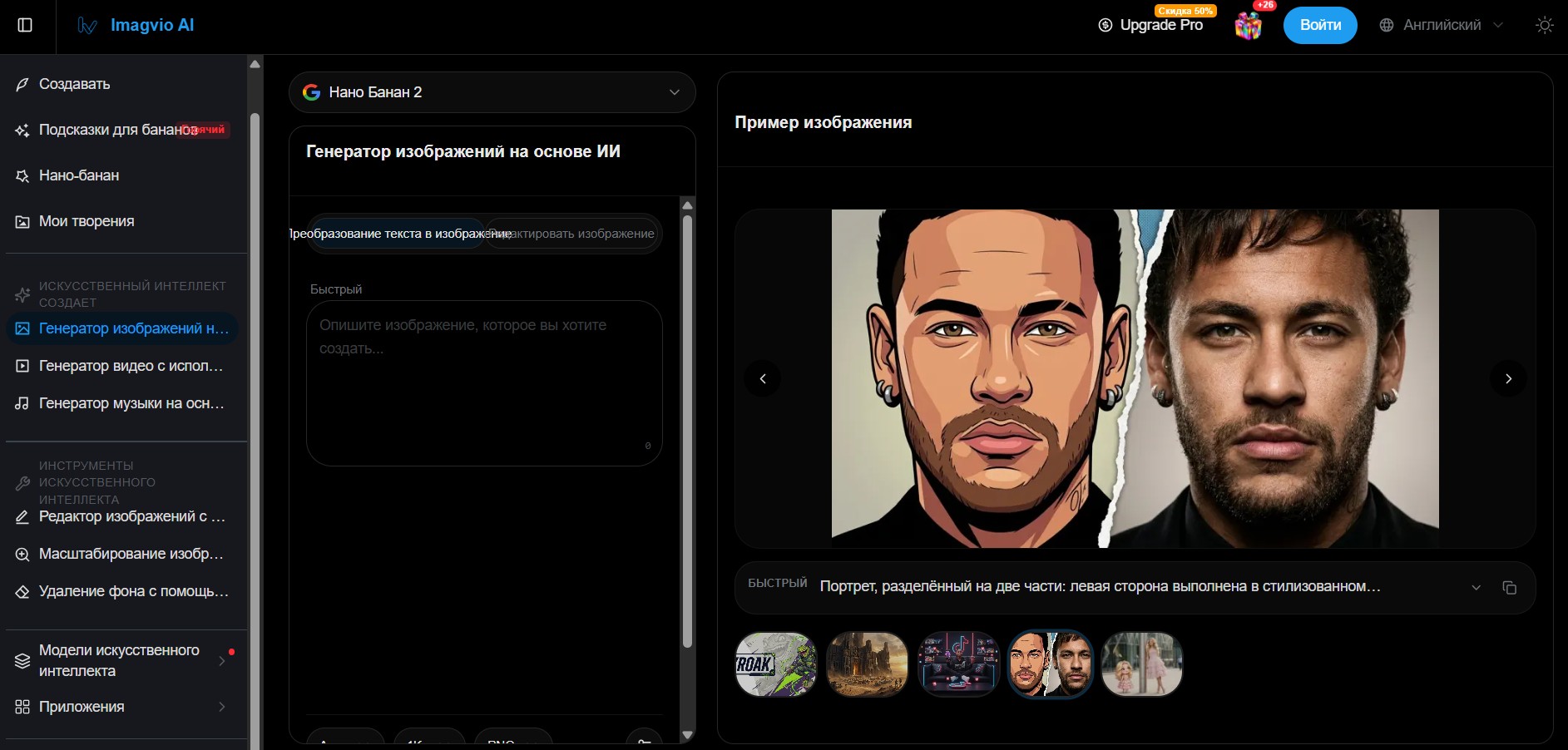Click the sidebar scrollbar up arrow
The image size is (1568, 750).
point(255,64)
